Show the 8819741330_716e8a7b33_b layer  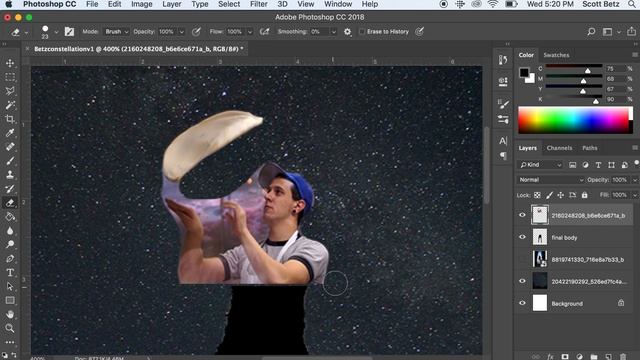tap(522, 259)
